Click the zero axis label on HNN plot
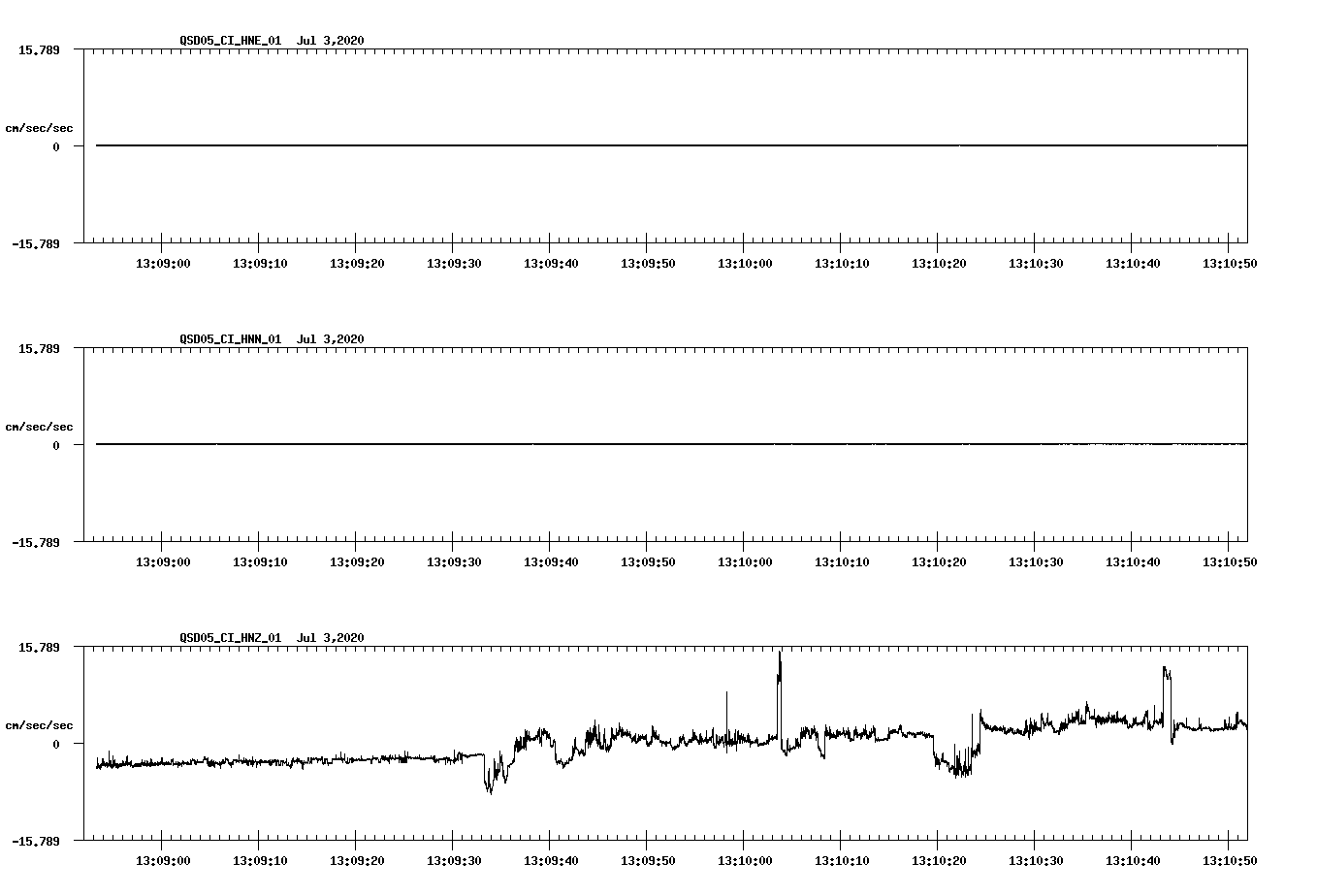The image size is (1317, 896). 56,445
